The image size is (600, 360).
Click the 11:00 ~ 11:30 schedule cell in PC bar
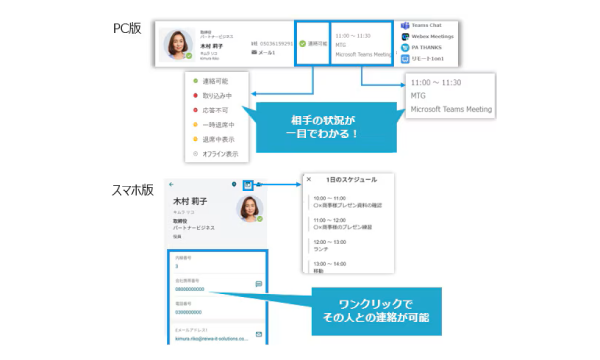(362, 44)
